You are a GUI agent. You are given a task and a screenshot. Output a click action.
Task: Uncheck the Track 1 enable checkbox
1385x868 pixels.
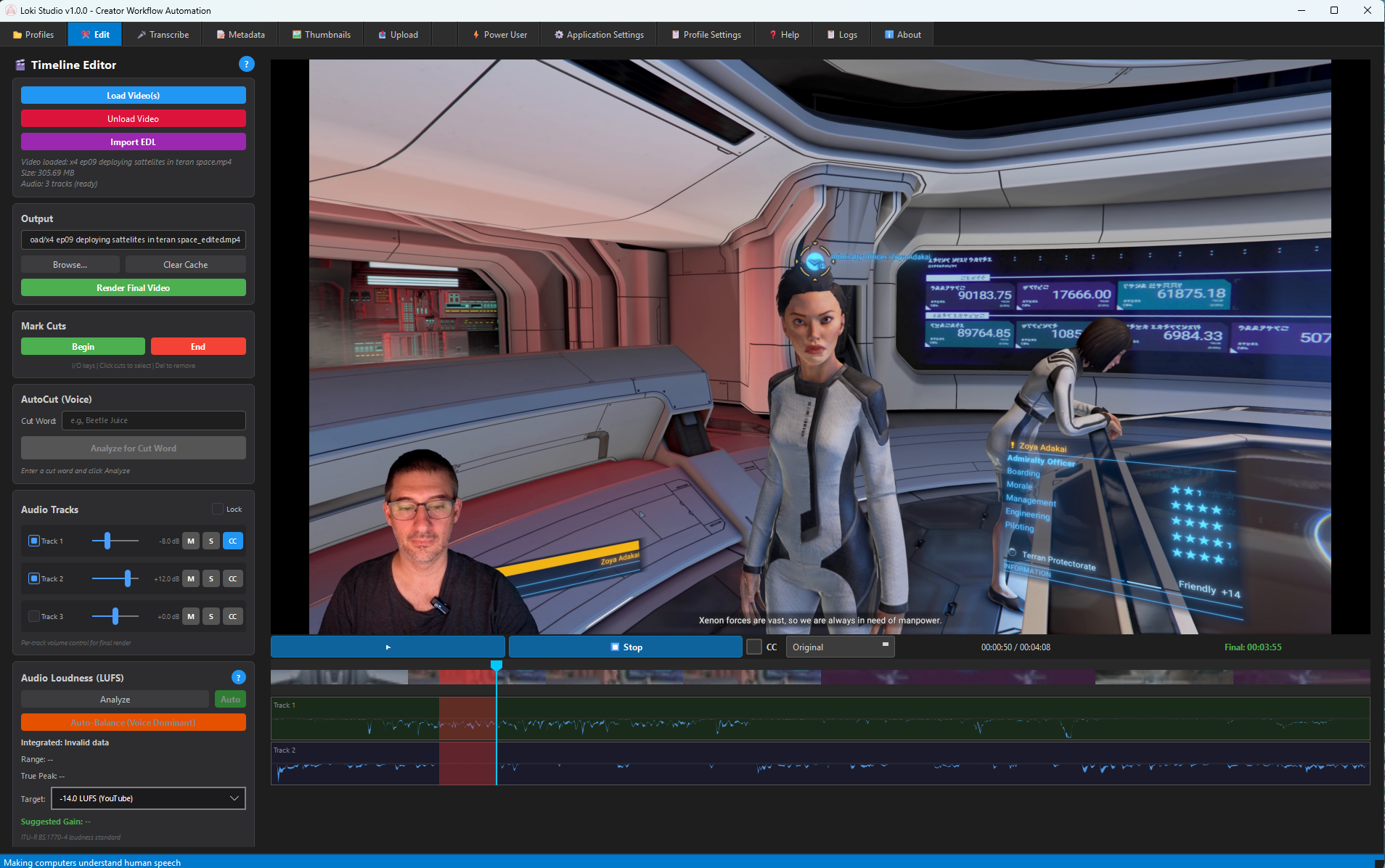[33, 541]
